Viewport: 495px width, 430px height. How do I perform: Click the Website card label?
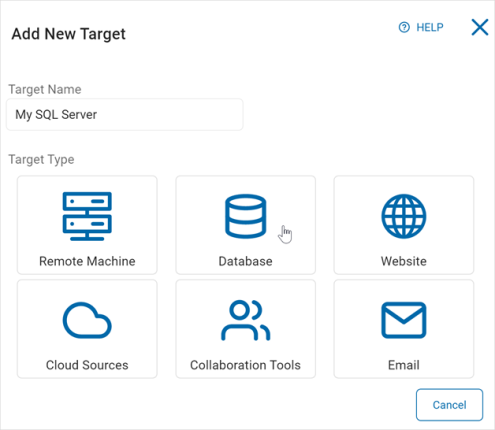tap(404, 261)
